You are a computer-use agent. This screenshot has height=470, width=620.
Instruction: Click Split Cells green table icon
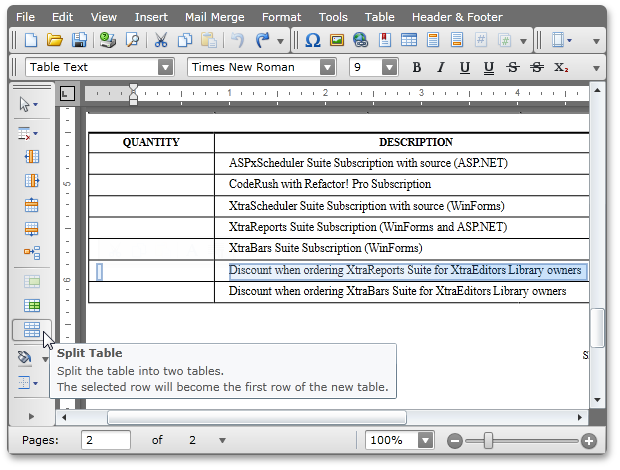click(x=32, y=306)
